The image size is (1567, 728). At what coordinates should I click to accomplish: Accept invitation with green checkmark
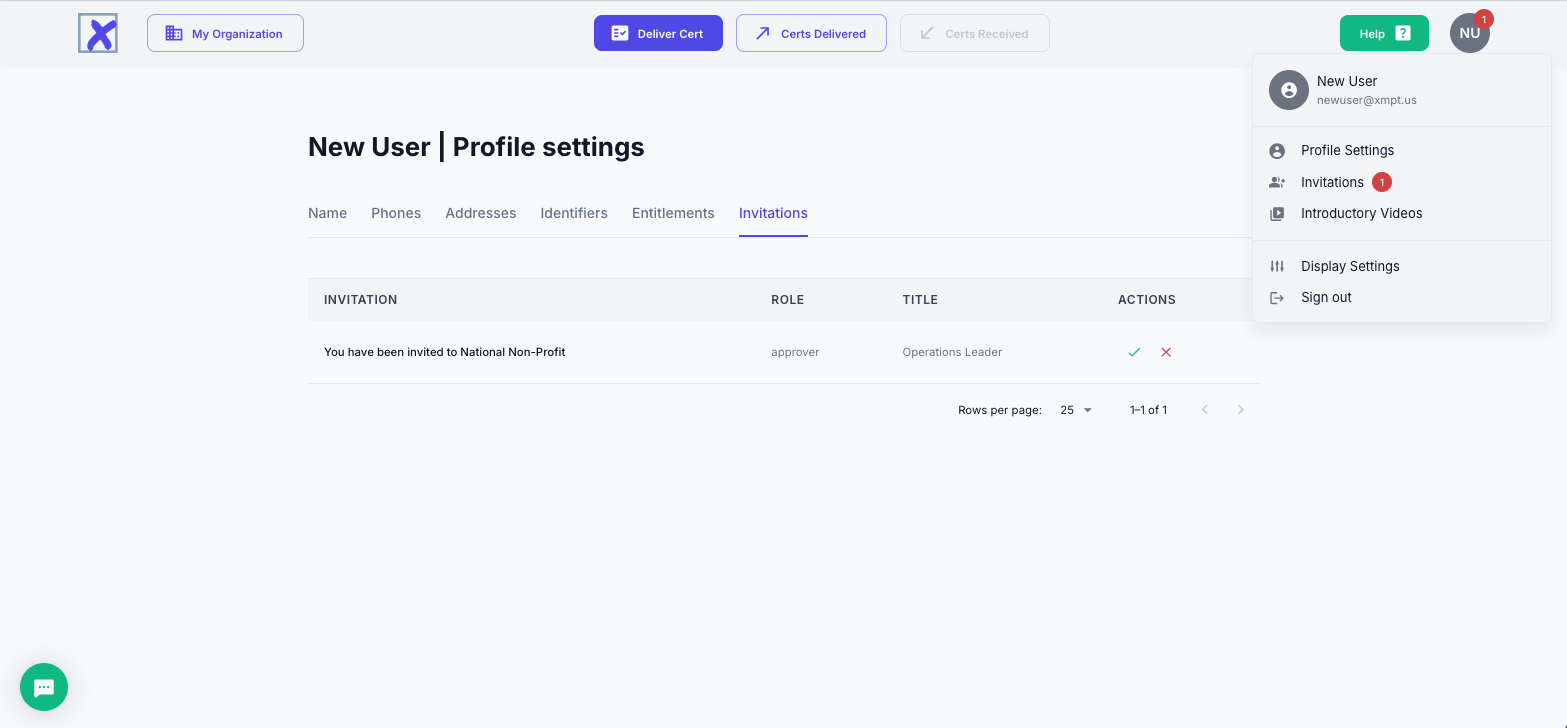point(1134,352)
